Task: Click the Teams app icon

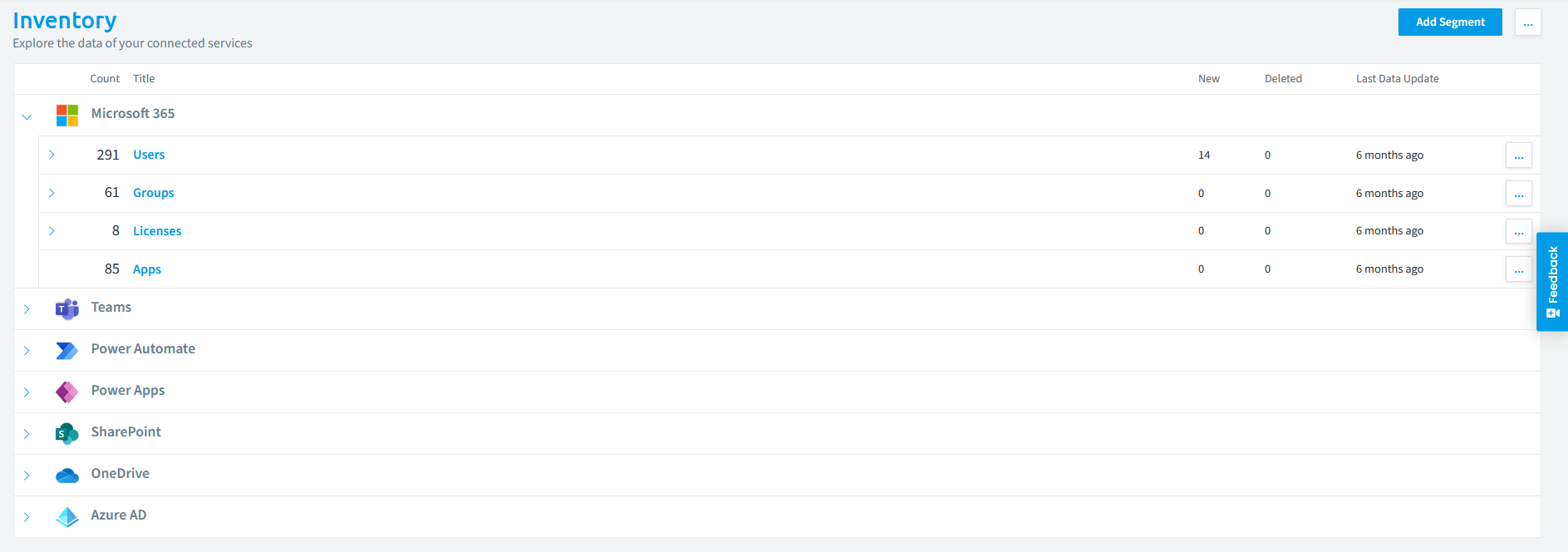Action: point(67,309)
